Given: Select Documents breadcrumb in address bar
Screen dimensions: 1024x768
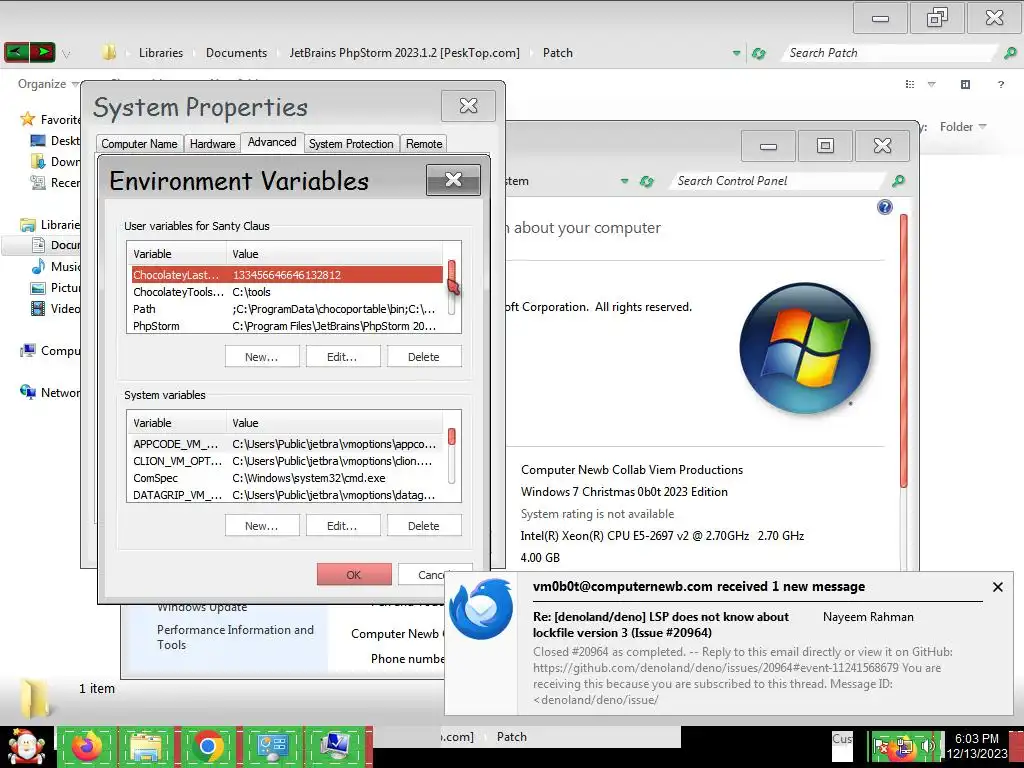Looking at the screenshot, I should (236, 53).
